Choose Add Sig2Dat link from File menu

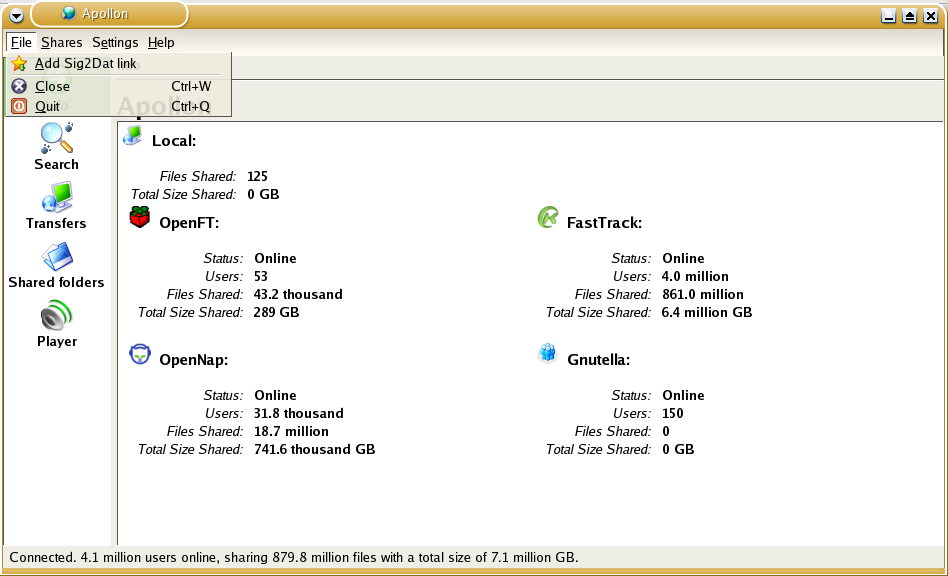[x=118, y=63]
